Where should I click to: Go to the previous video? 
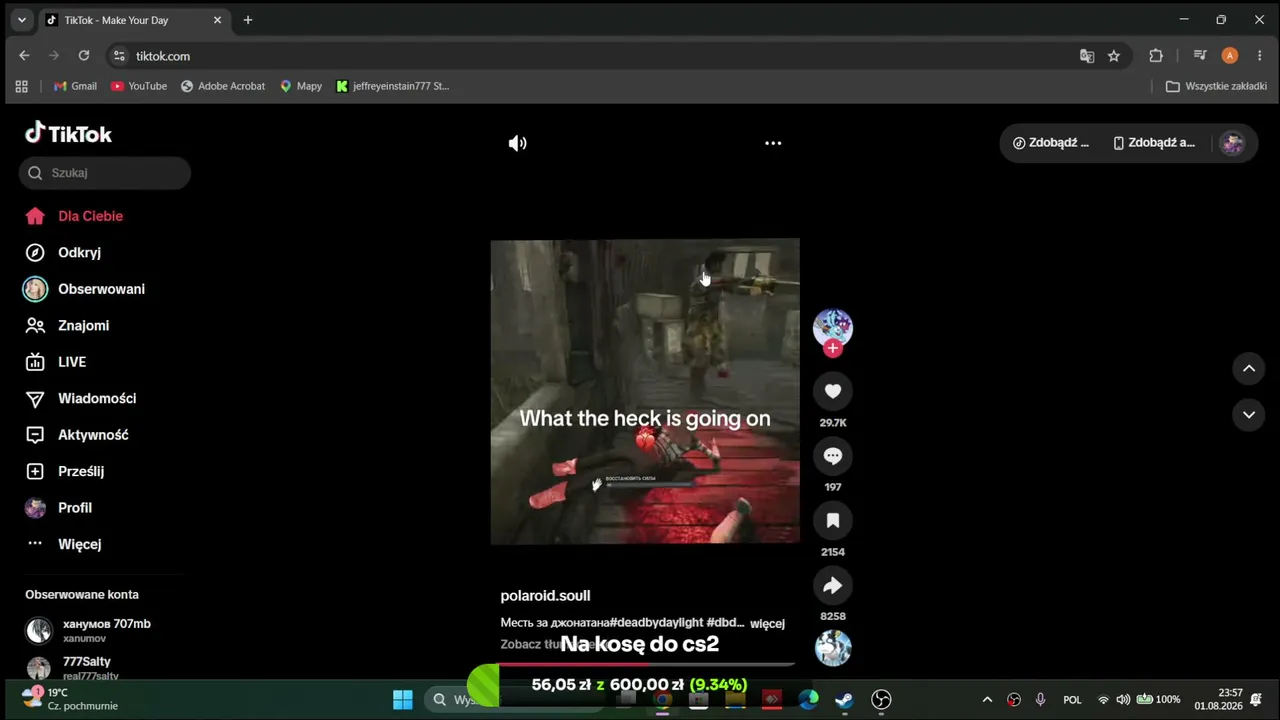pyautogui.click(x=1249, y=368)
